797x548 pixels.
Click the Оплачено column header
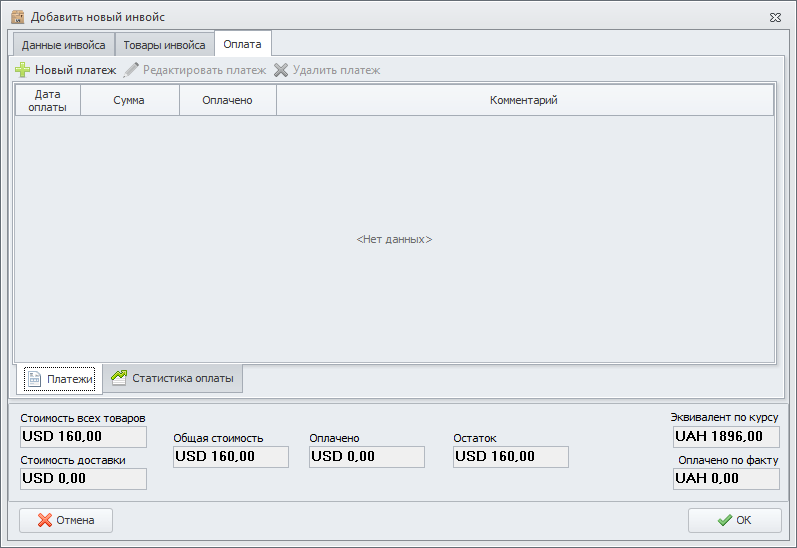(227, 100)
